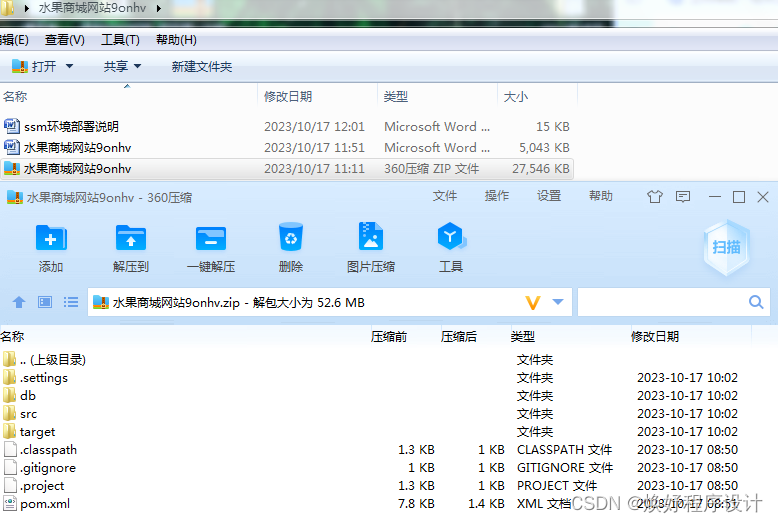The width and height of the screenshot is (778, 523).
Task: Switch to the icon view mode button
Action: [45, 302]
